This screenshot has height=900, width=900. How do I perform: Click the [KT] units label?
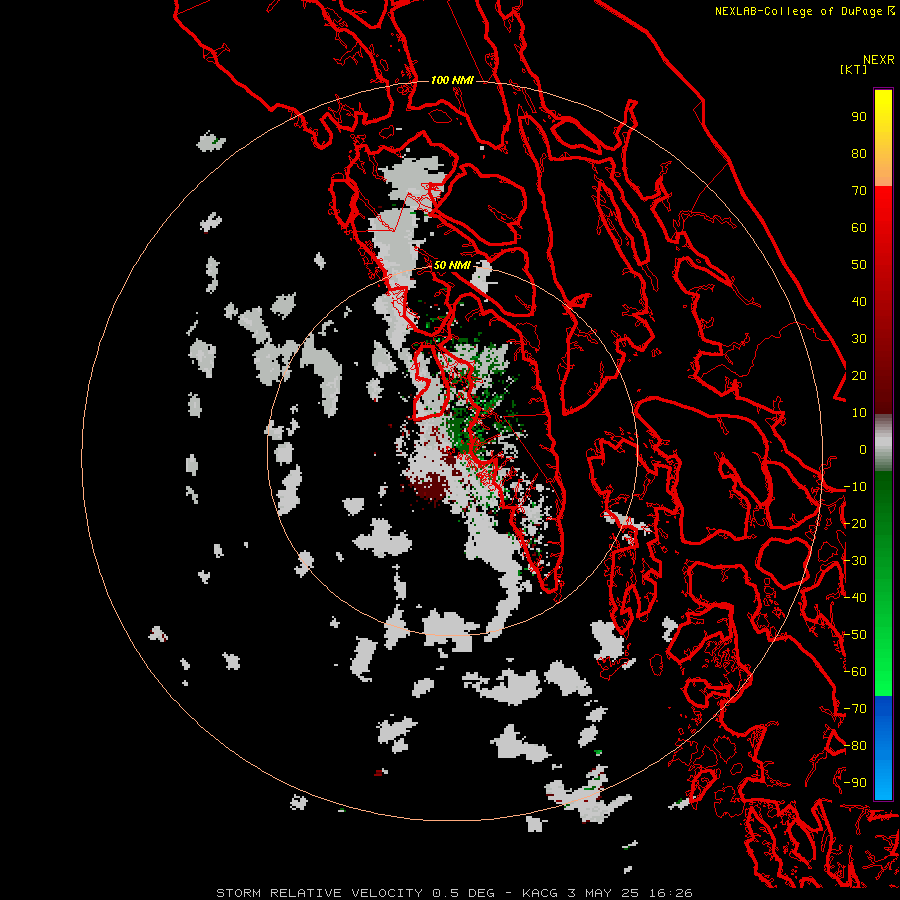coord(853,69)
